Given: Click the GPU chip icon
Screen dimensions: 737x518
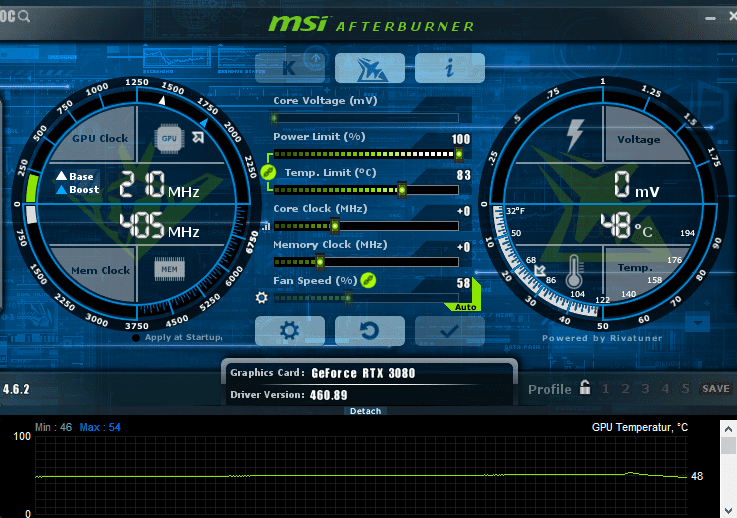Looking at the screenshot, I should click(x=169, y=138).
